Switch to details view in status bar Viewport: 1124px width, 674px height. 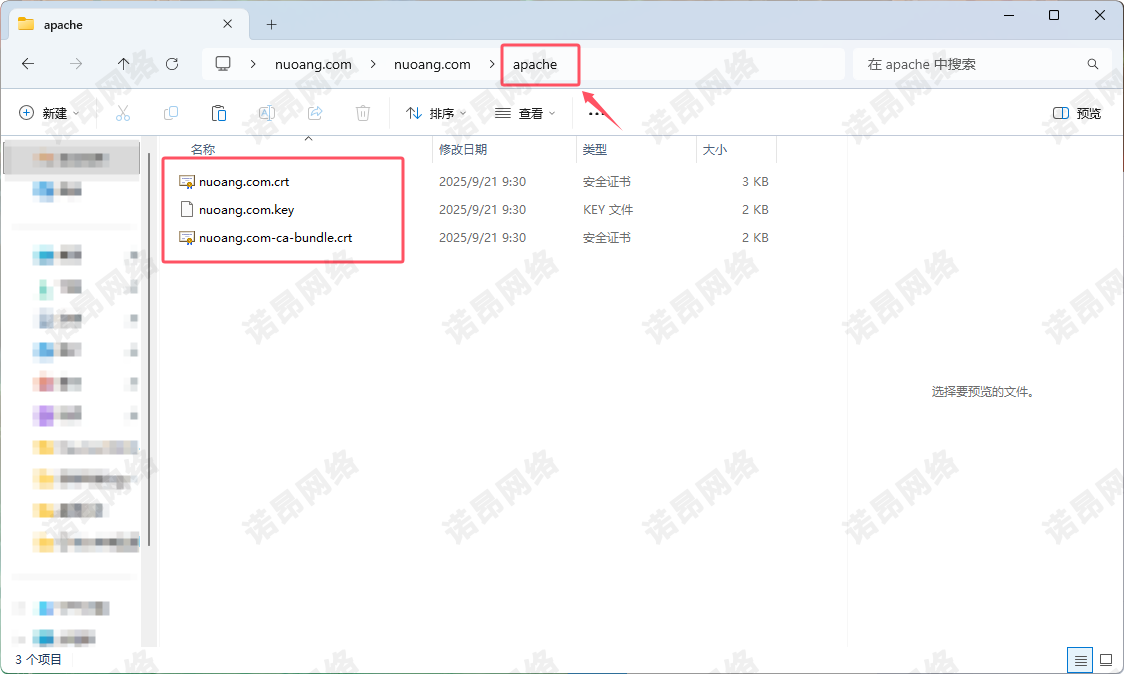[1079, 660]
